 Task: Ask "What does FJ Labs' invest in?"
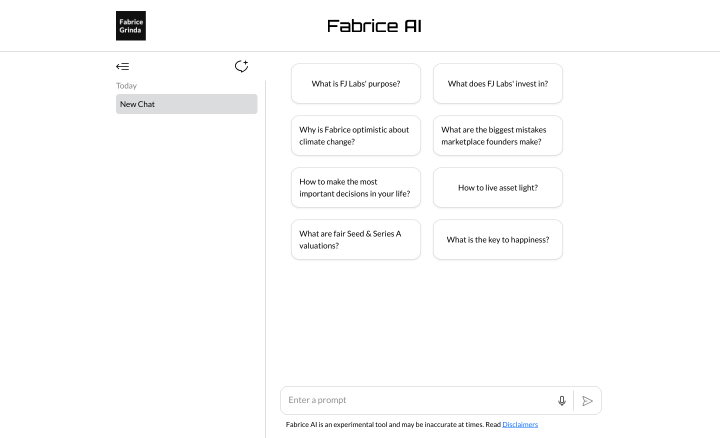(x=498, y=84)
